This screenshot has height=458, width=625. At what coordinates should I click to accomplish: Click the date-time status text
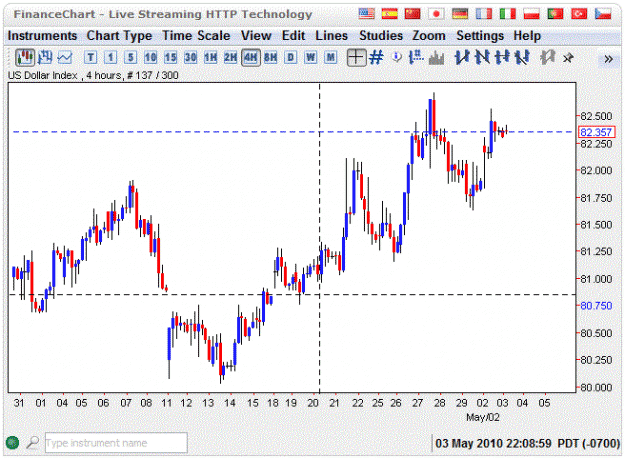[527, 443]
